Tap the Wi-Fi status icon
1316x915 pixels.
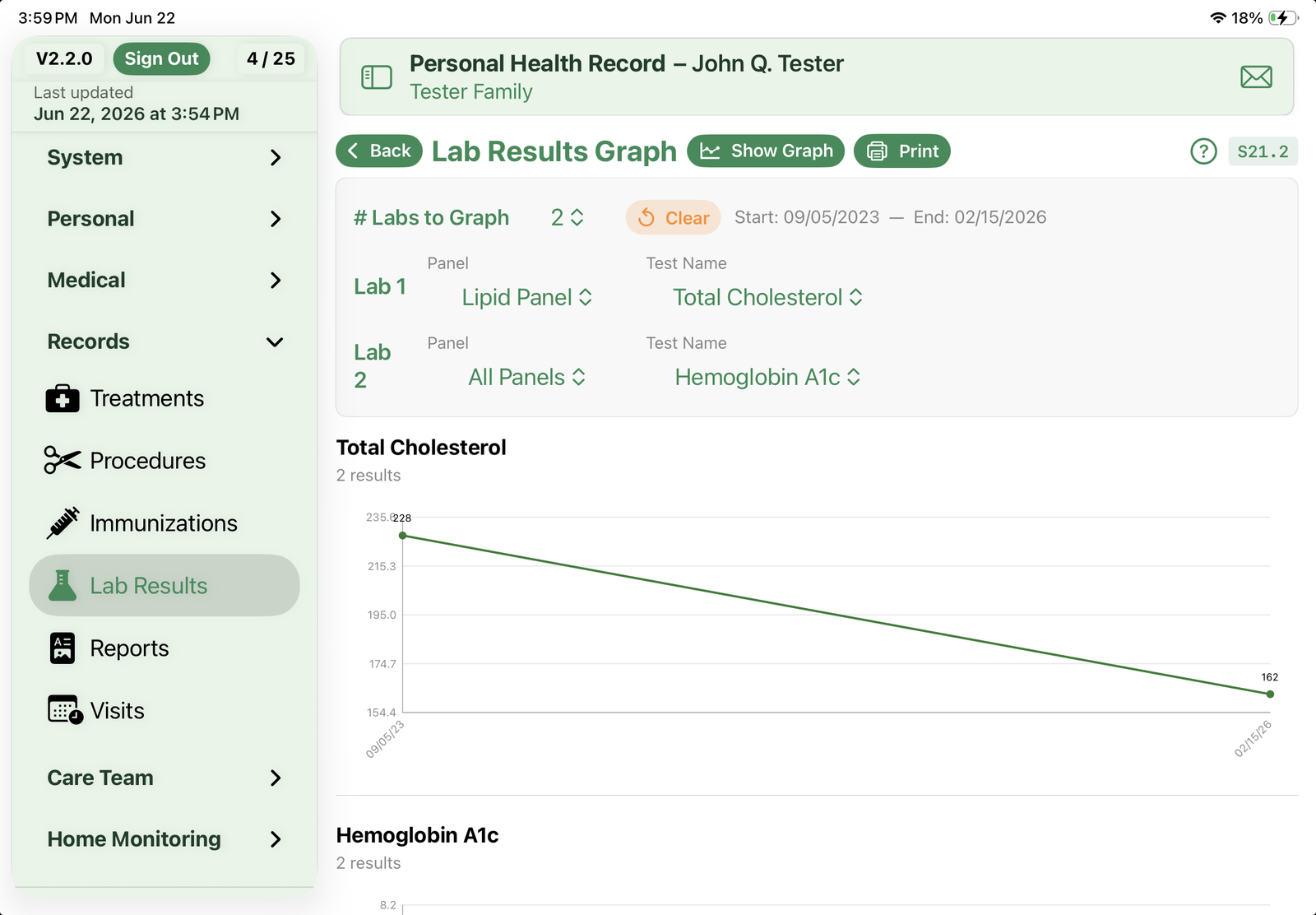(x=1218, y=18)
